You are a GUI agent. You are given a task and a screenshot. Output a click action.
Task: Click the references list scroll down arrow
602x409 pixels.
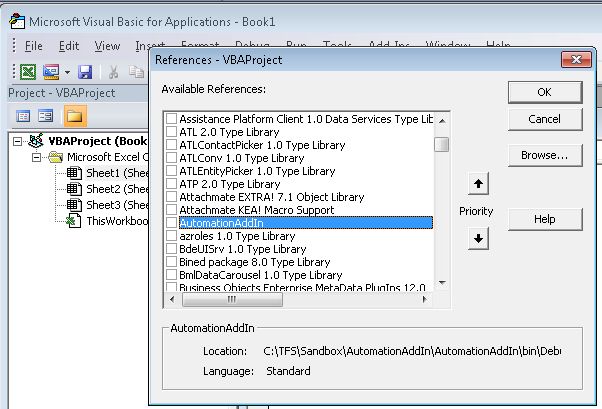pos(442,283)
